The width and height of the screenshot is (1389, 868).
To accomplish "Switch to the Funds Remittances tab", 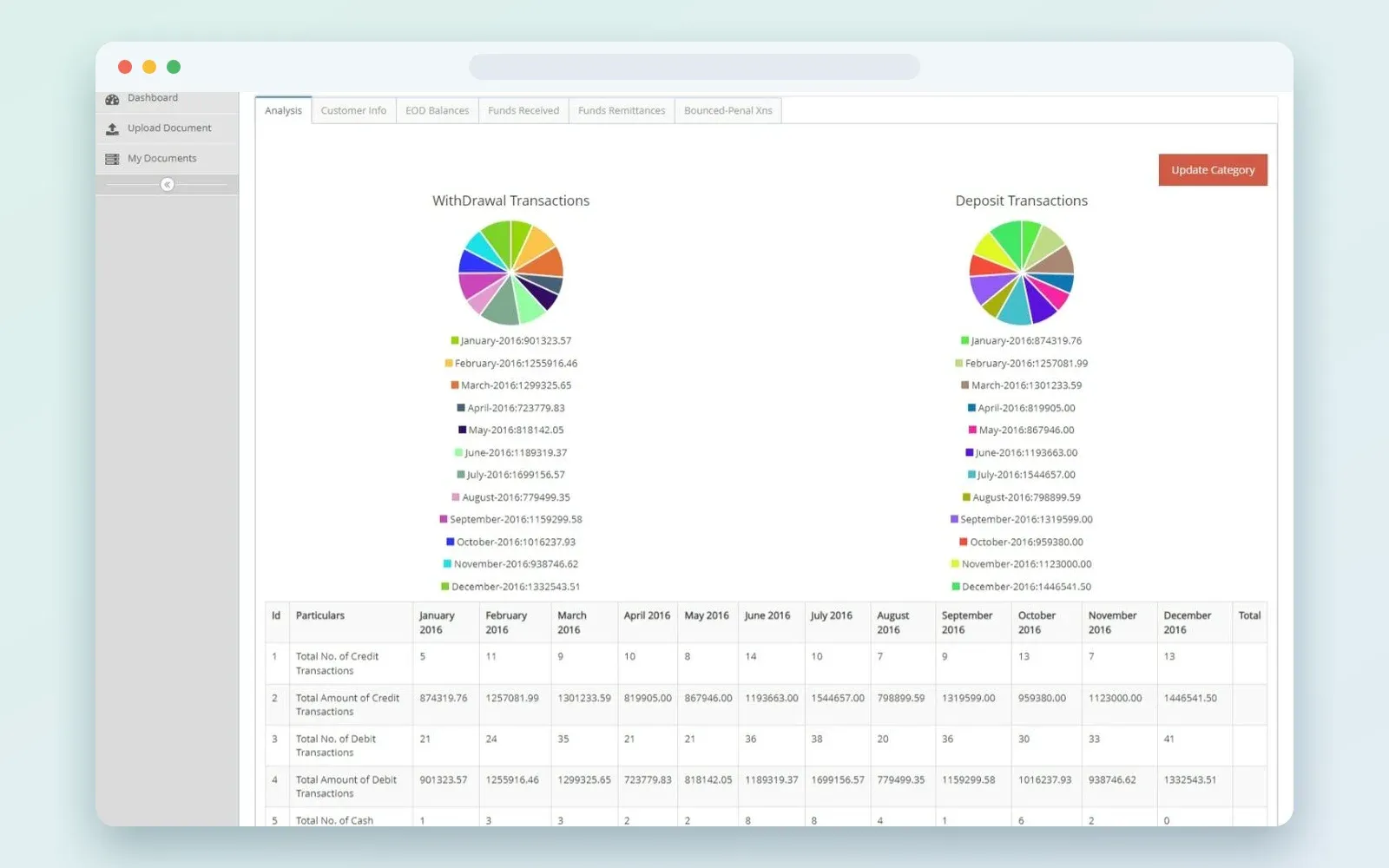I will click(x=622, y=110).
